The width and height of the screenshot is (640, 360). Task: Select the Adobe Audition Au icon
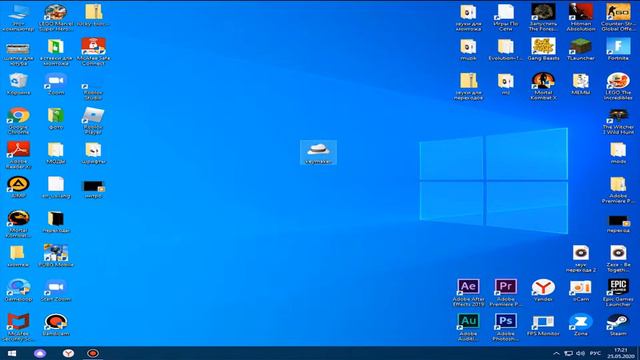point(468,327)
